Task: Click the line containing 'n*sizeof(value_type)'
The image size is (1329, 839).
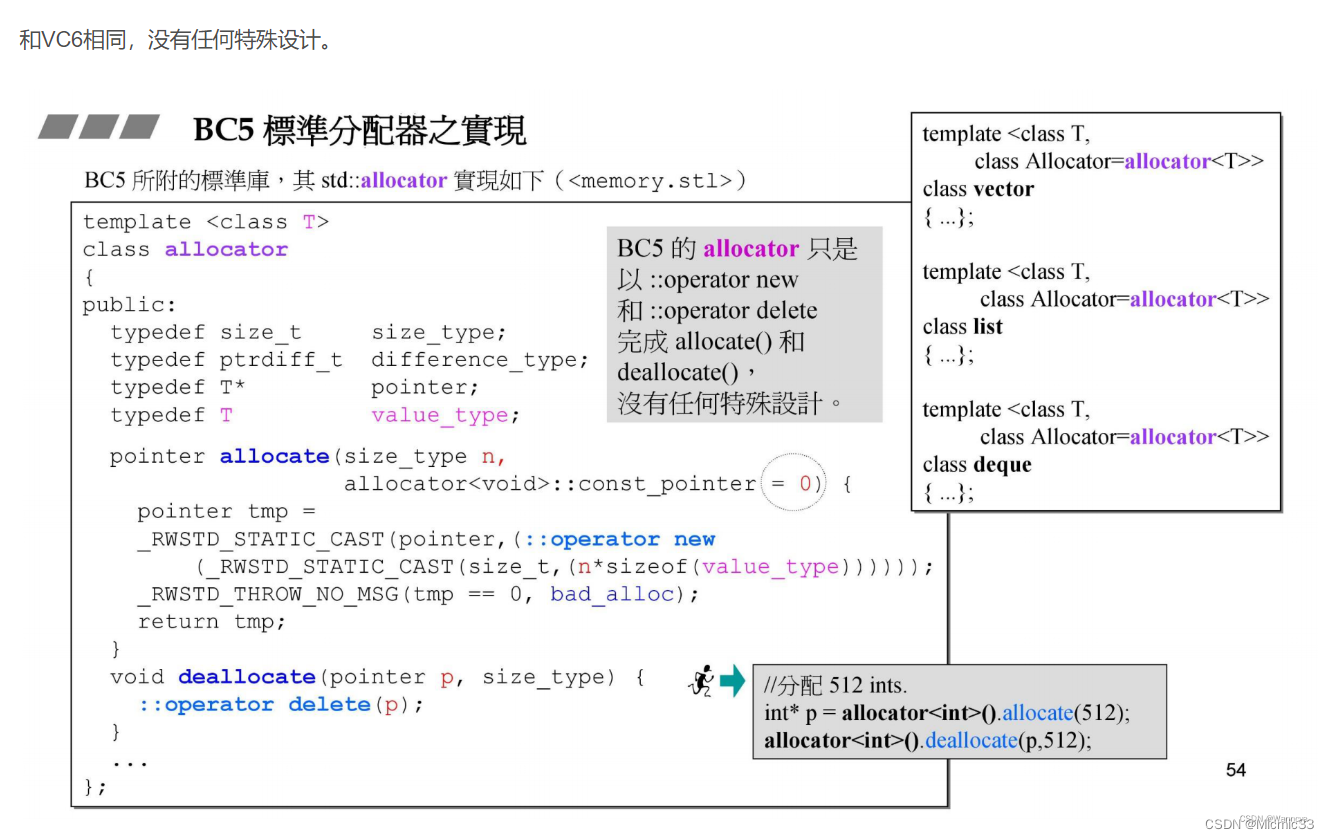Action: pyautogui.click(x=565, y=567)
